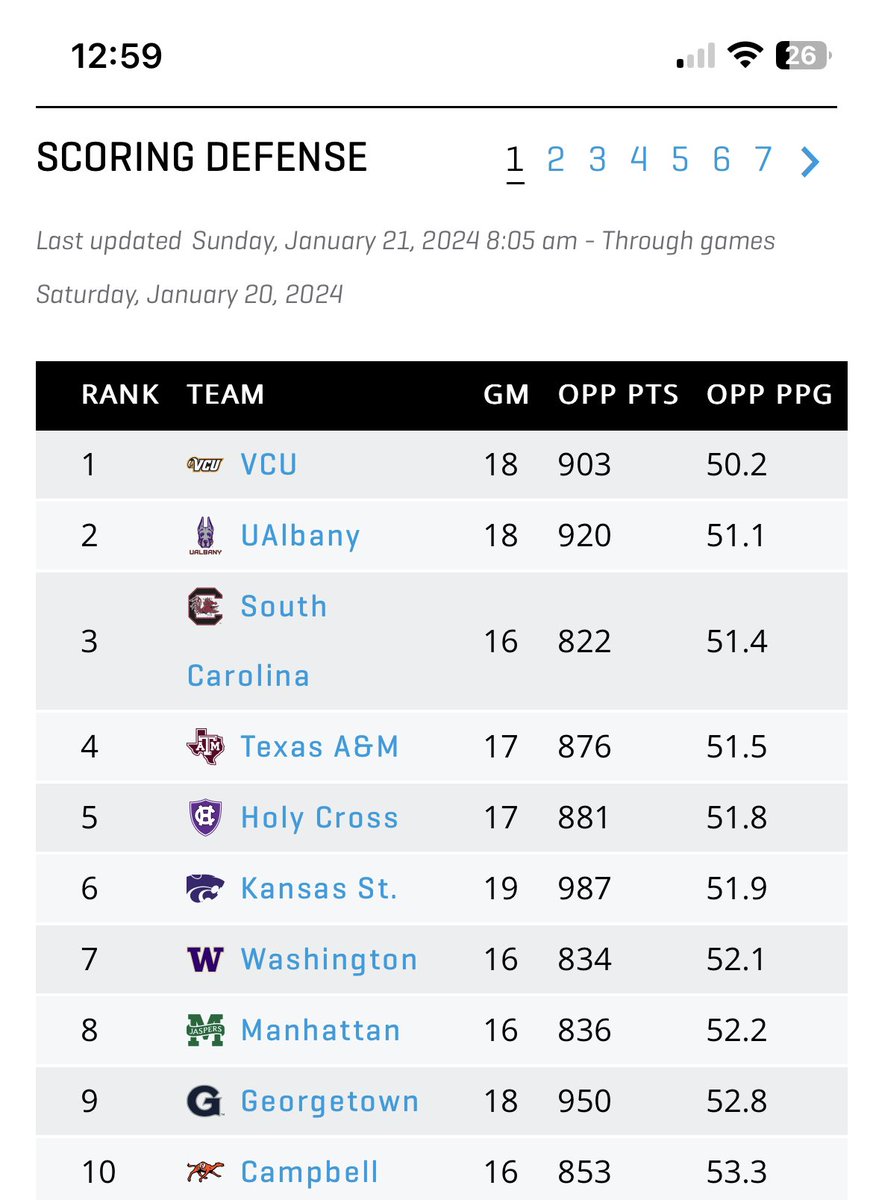Click the Georgetown G logo

[204, 1102]
